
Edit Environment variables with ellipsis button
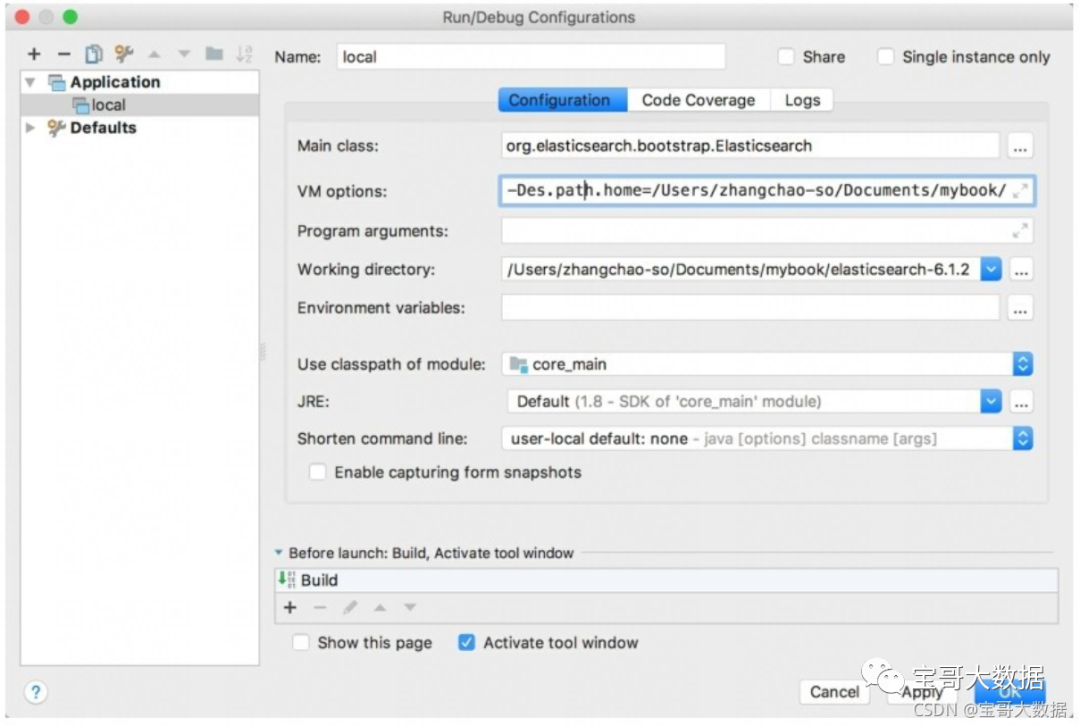coord(1020,308)
